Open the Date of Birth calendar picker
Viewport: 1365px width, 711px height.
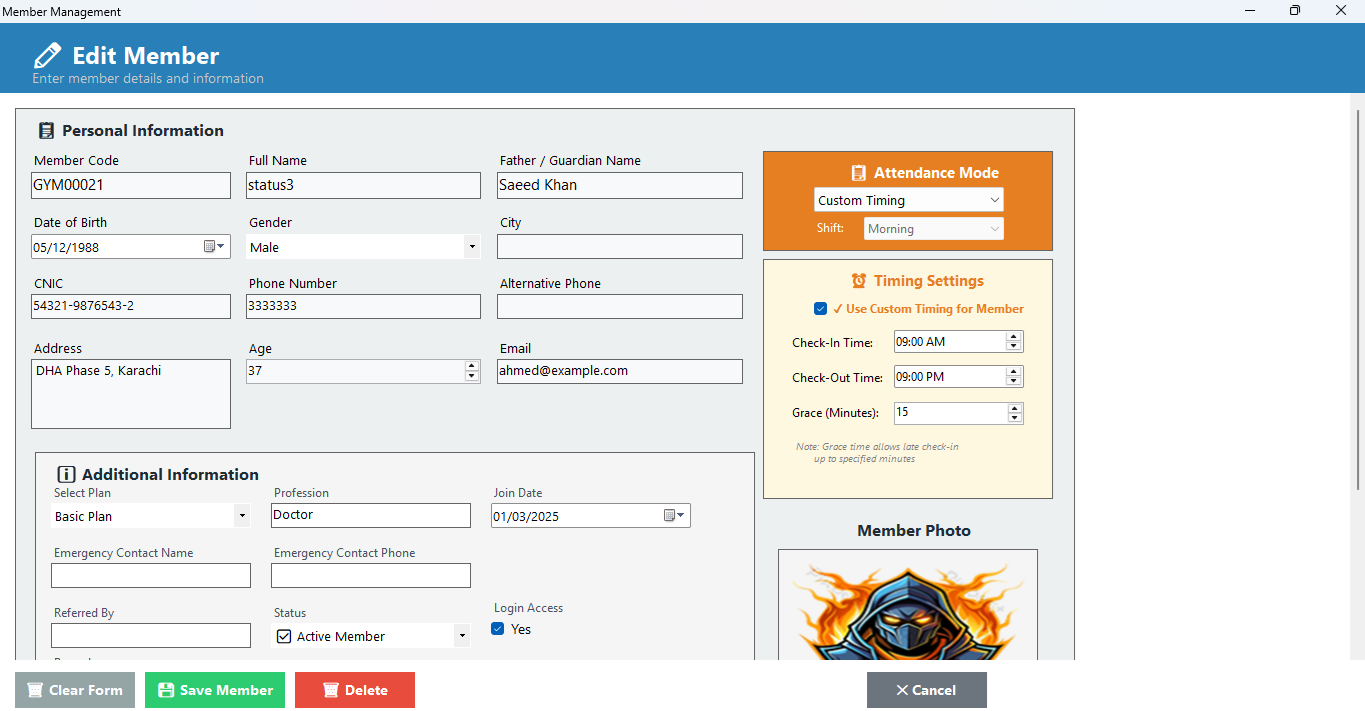[215, 246]
